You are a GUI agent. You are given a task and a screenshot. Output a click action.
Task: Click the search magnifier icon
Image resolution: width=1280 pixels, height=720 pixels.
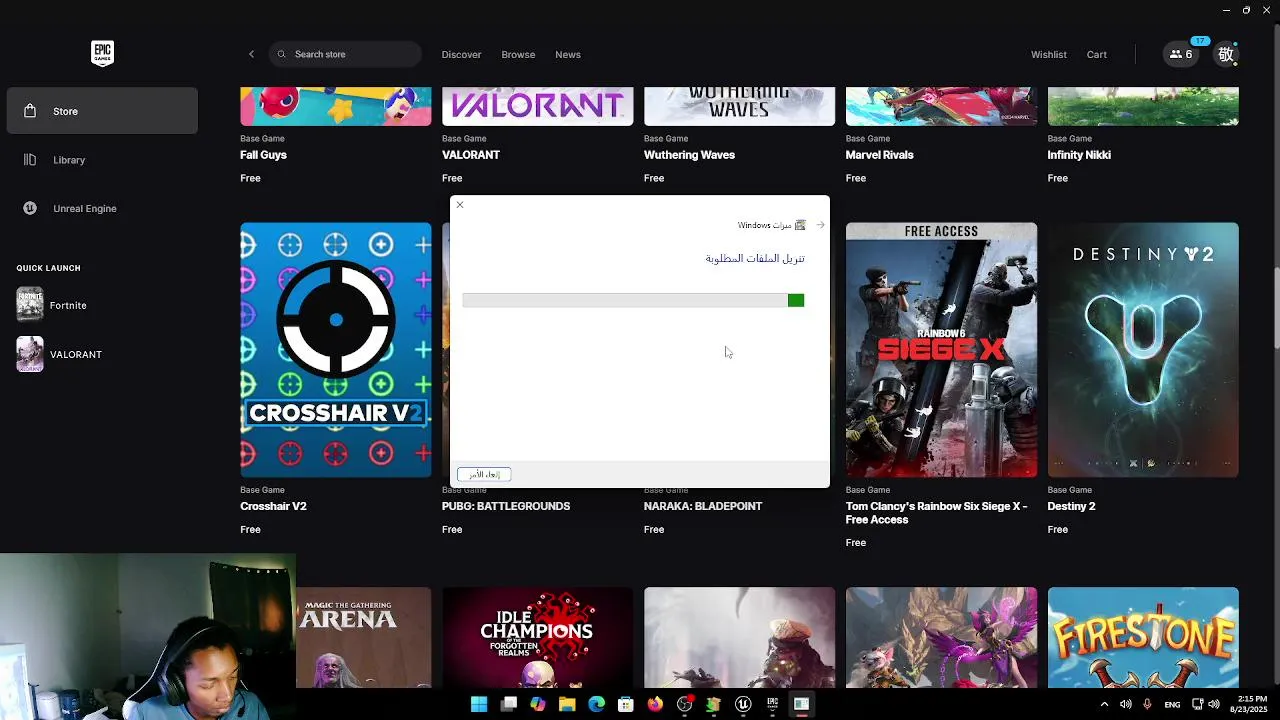(x=281, y=54)
